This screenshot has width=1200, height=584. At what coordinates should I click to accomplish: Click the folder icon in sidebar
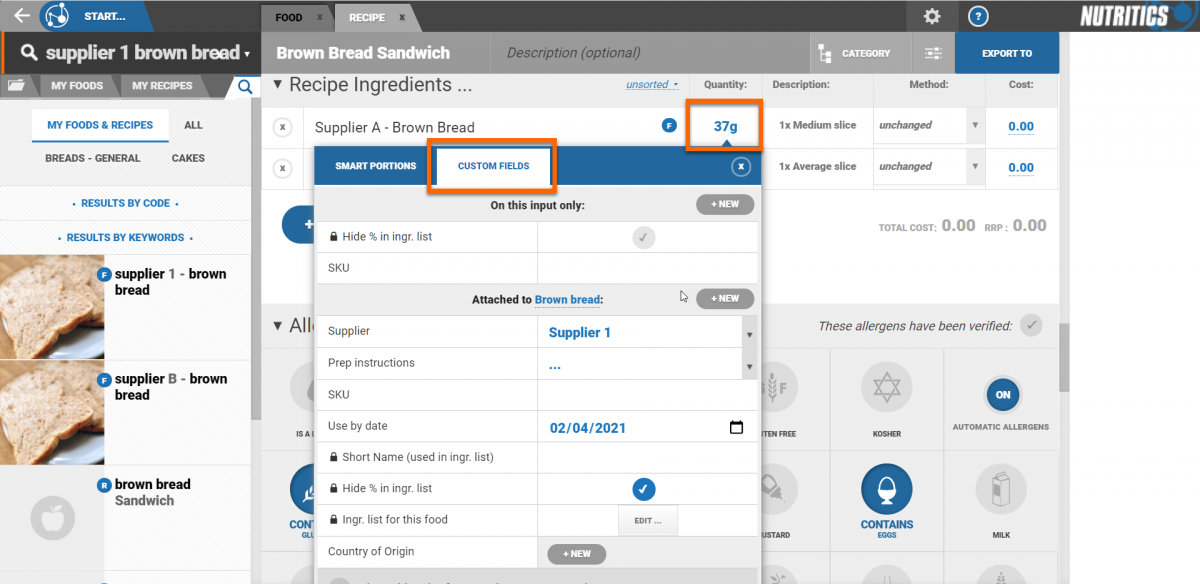pyautogui.click(x=16, y=86)
